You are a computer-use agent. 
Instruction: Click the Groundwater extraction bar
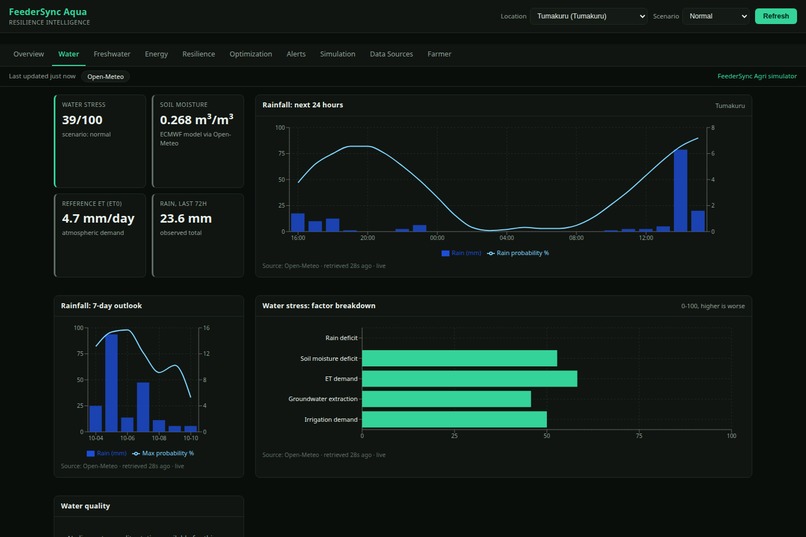click(x=447, y=399)
